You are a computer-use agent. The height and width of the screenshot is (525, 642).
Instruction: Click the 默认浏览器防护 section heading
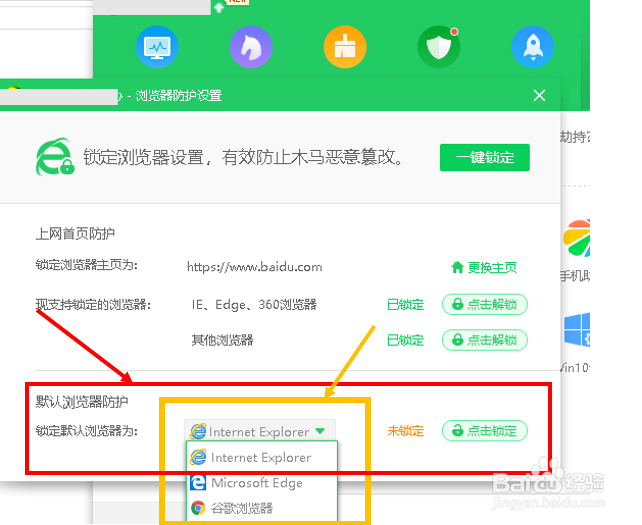(81, 402)
